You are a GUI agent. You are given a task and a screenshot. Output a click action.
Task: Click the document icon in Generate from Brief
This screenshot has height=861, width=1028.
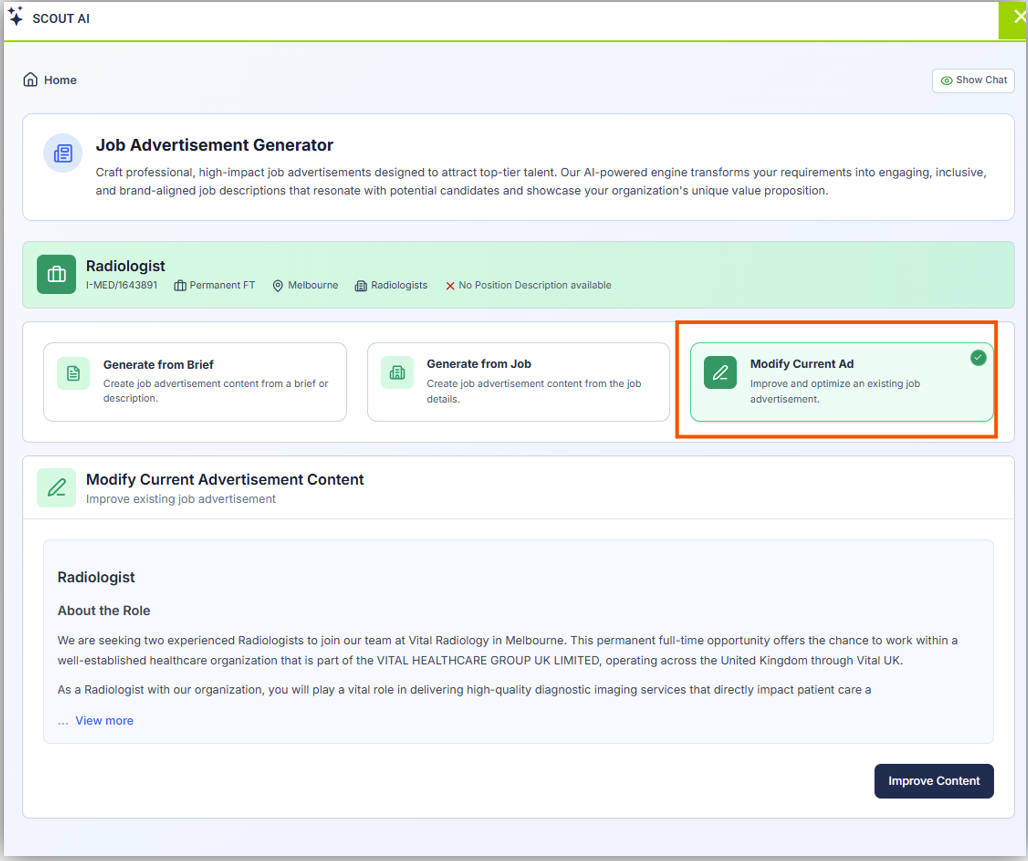[x=73, y=373]
